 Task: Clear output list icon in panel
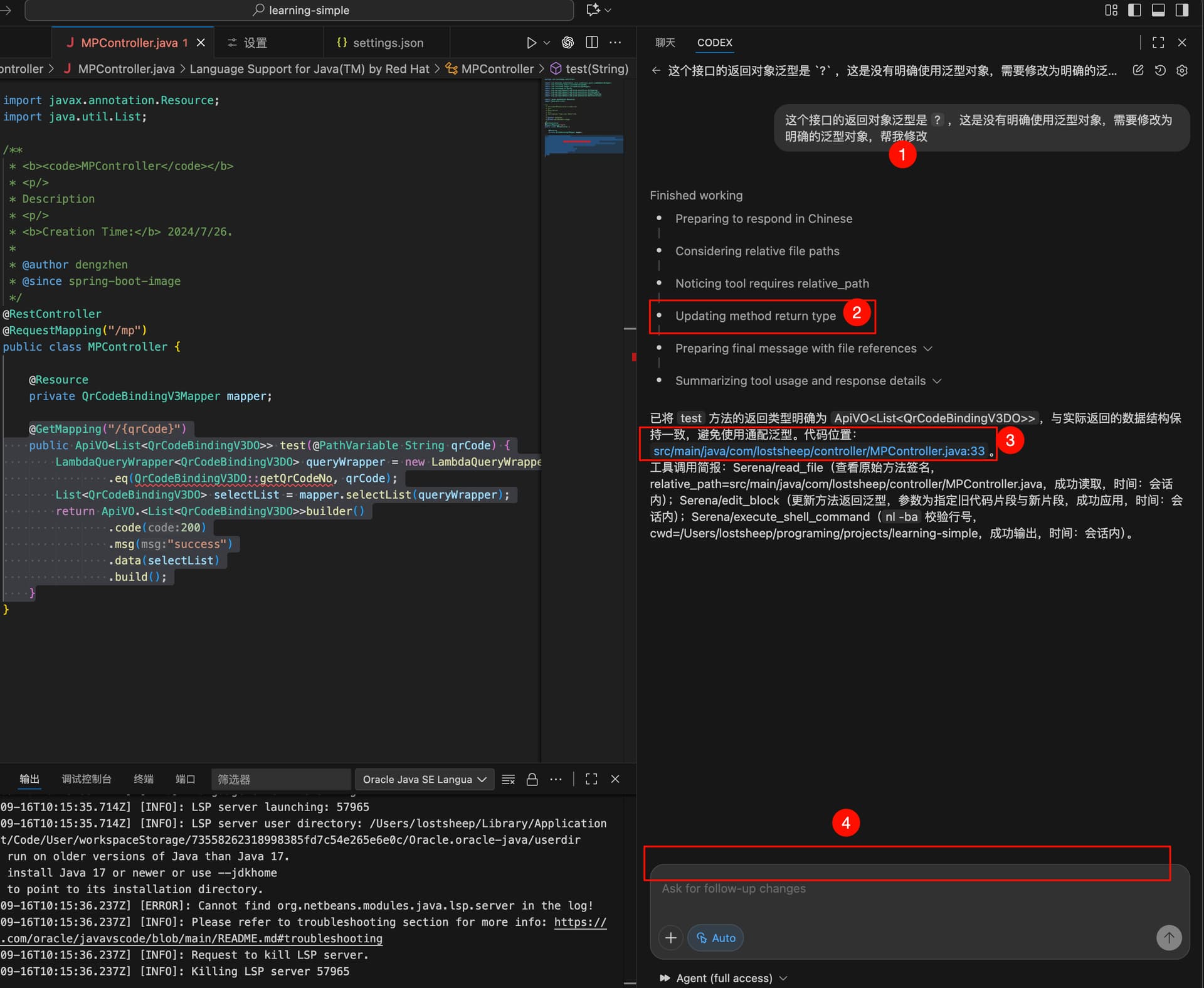click(x=509, y=779)
